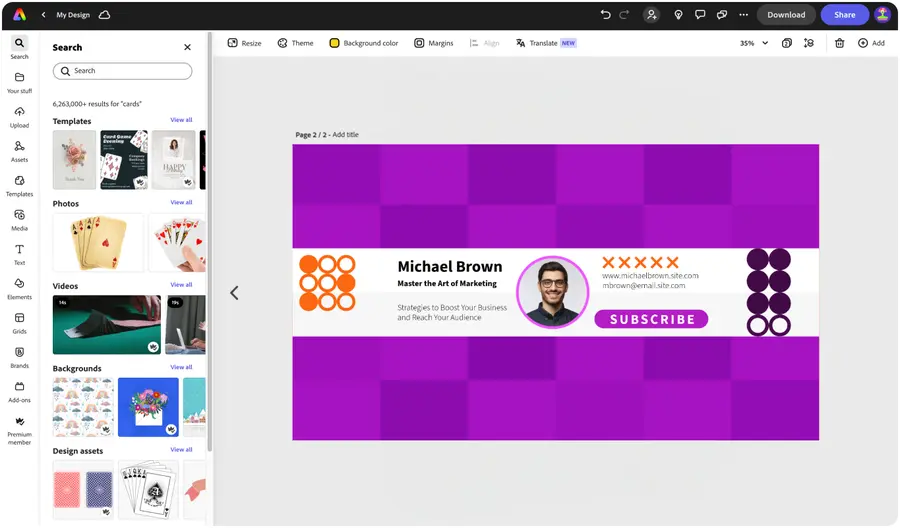Open the Add-ons panel

click(x=19, y=392)
